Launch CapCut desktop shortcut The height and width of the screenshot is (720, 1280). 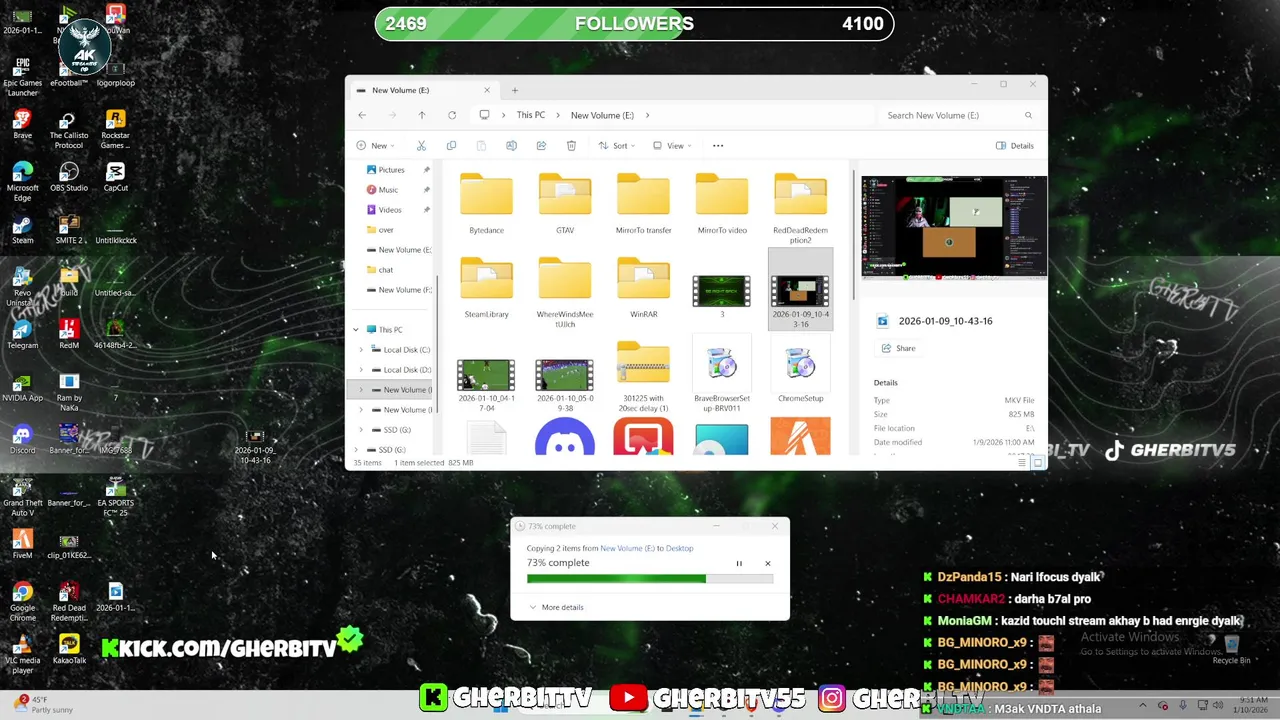point(116,178)
